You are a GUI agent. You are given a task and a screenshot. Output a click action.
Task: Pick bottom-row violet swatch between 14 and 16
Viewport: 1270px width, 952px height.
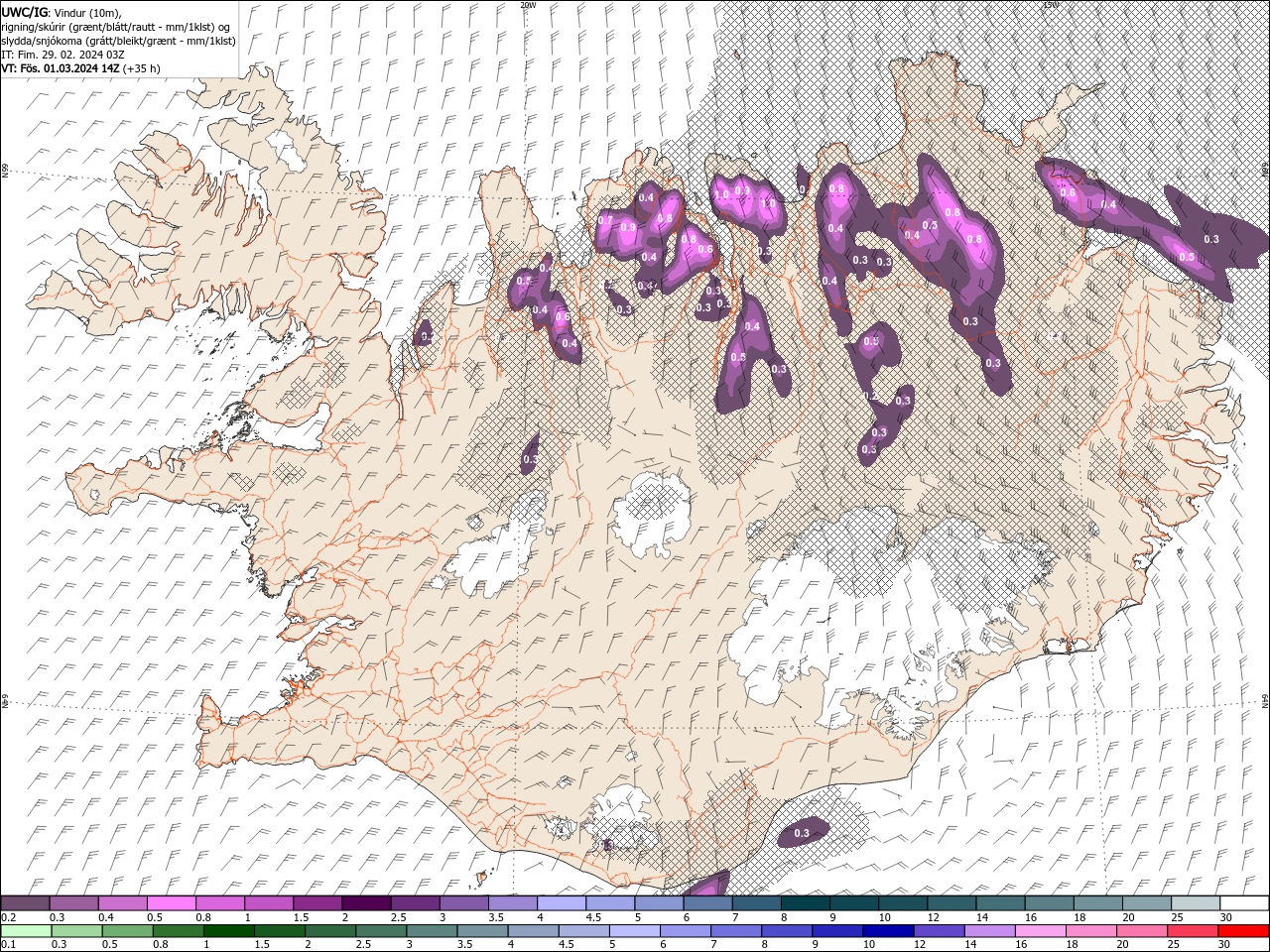[990, 931]
